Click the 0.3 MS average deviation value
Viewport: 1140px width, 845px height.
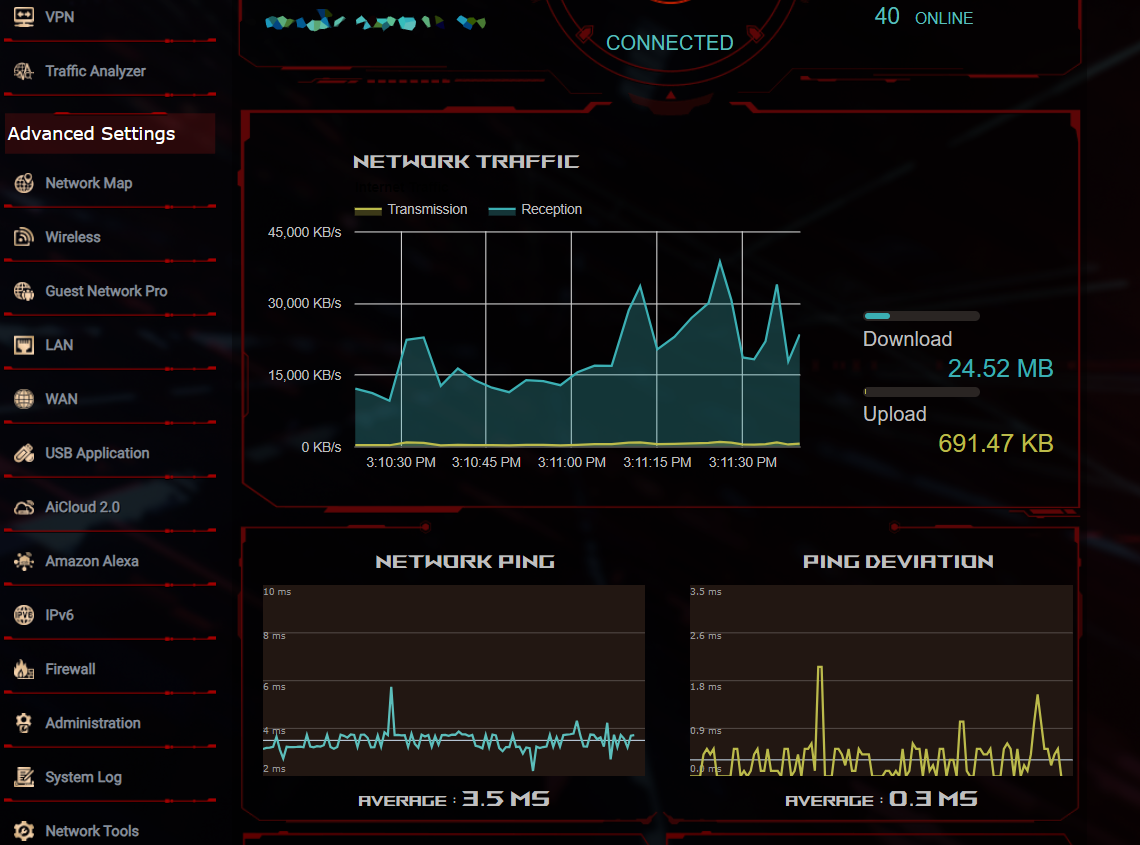coord(934,799)
